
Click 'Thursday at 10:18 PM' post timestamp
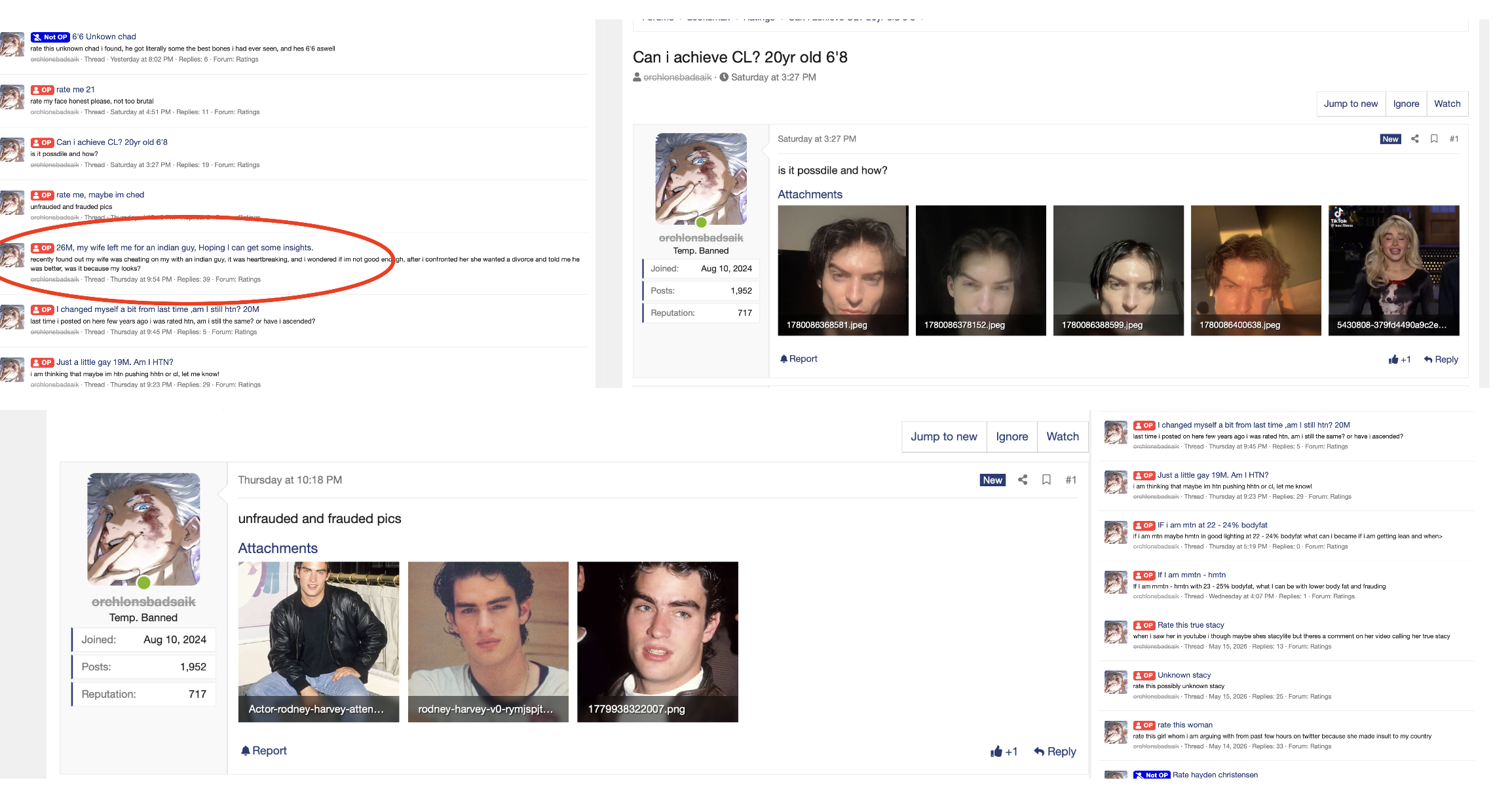pos(290,480)
